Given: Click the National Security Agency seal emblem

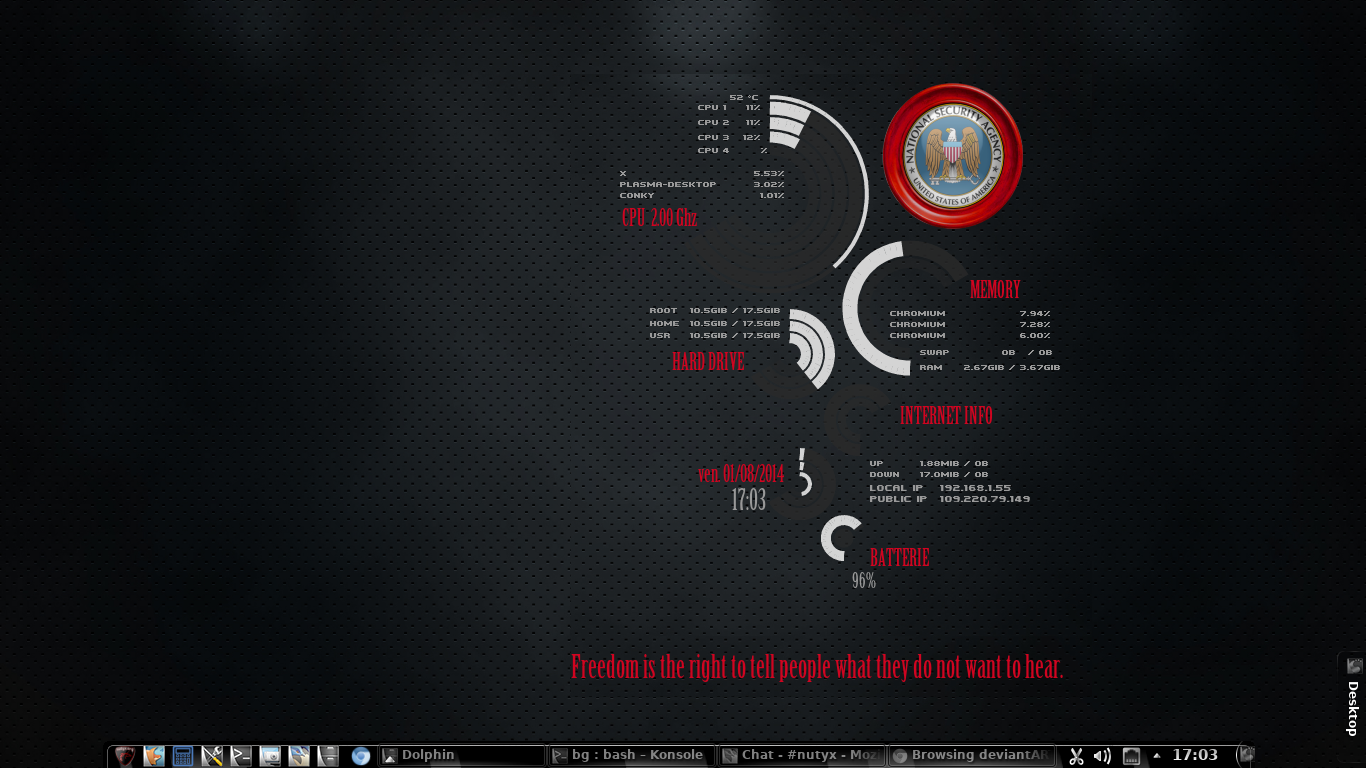Looking at the screenshot, I should (952, 155).
